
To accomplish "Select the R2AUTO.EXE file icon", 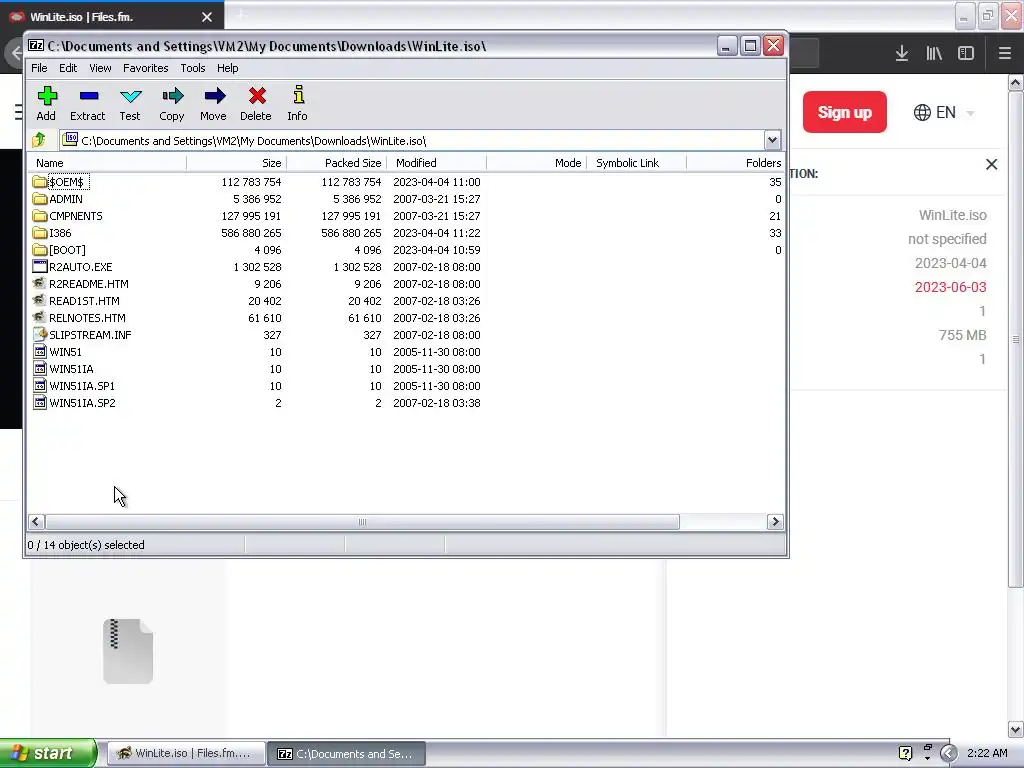I will pyautogui.click(x=39, y=266).
